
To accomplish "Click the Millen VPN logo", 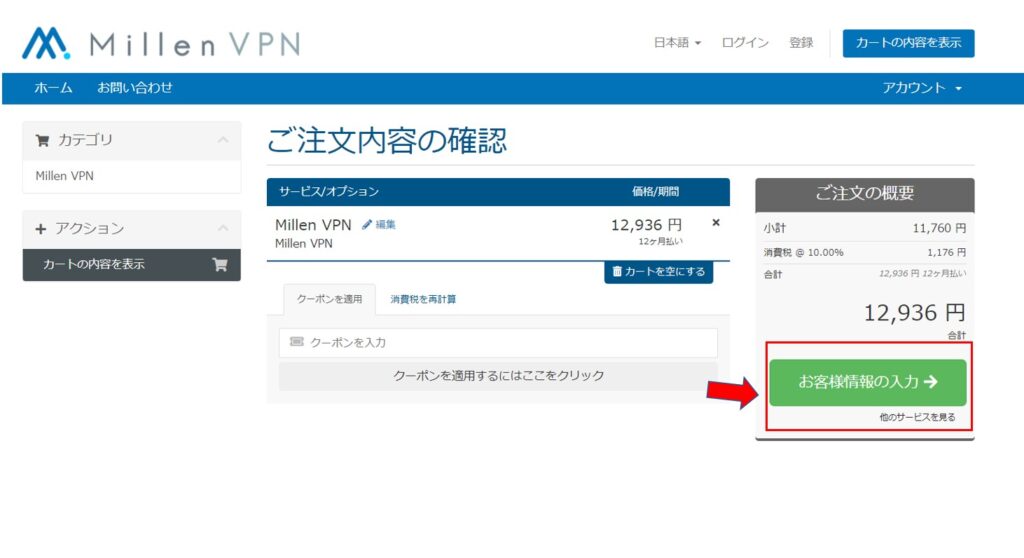I will [161, 44].
